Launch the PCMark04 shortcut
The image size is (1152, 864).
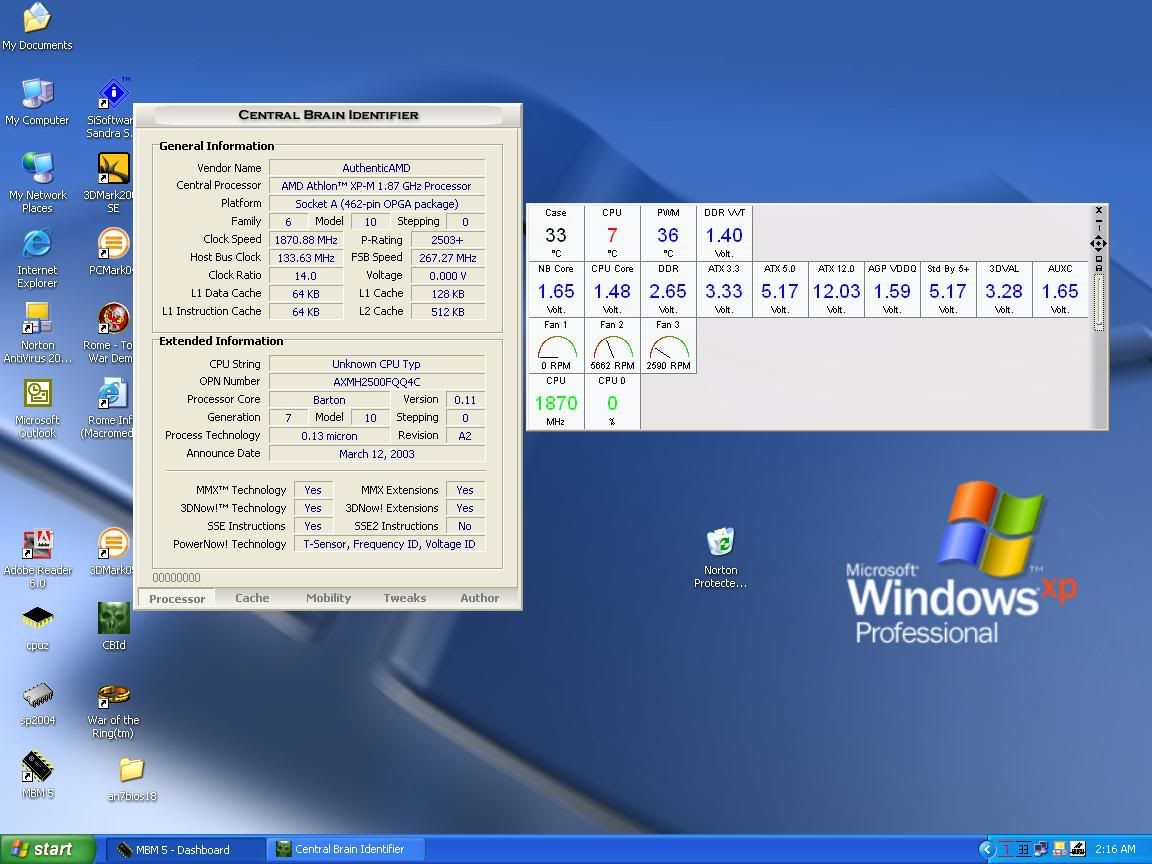point(113,244)
